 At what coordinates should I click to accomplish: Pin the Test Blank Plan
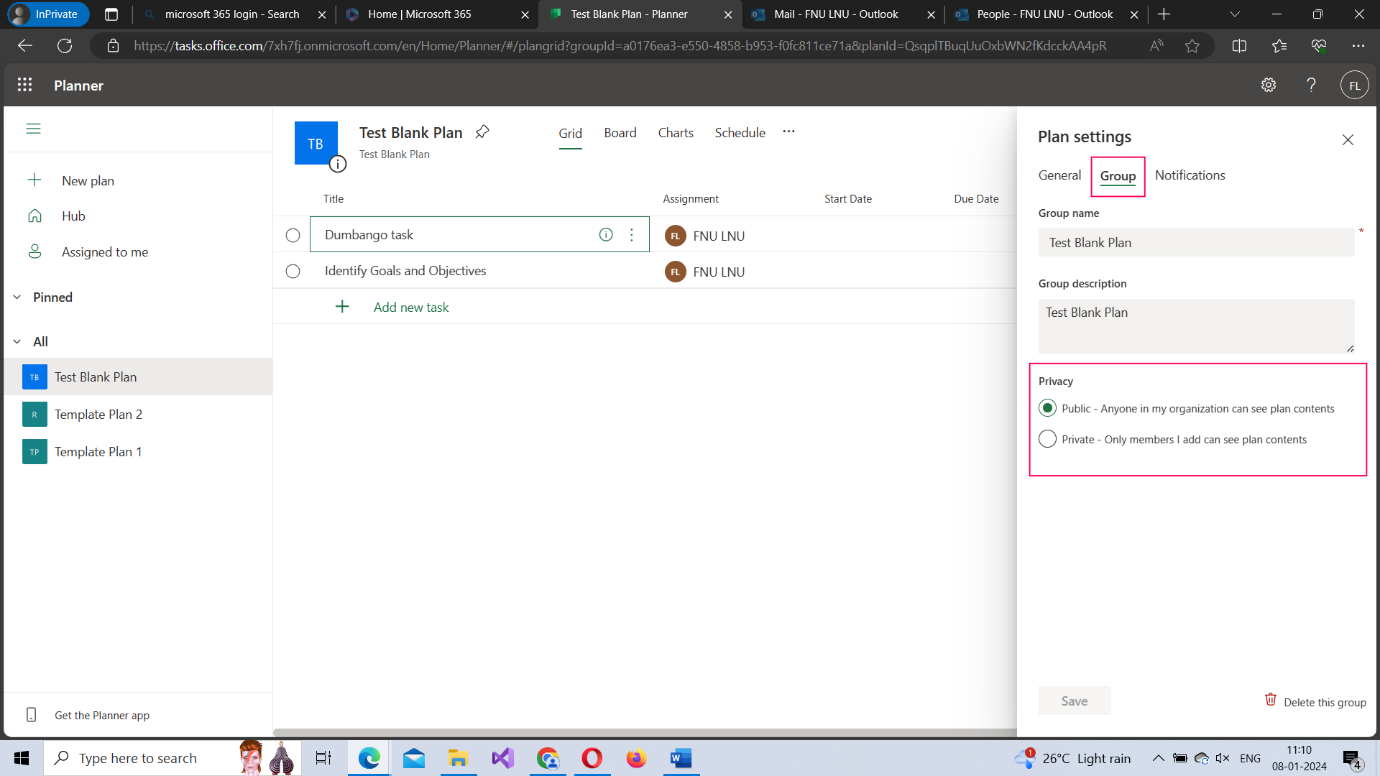(x=482, y=132)
